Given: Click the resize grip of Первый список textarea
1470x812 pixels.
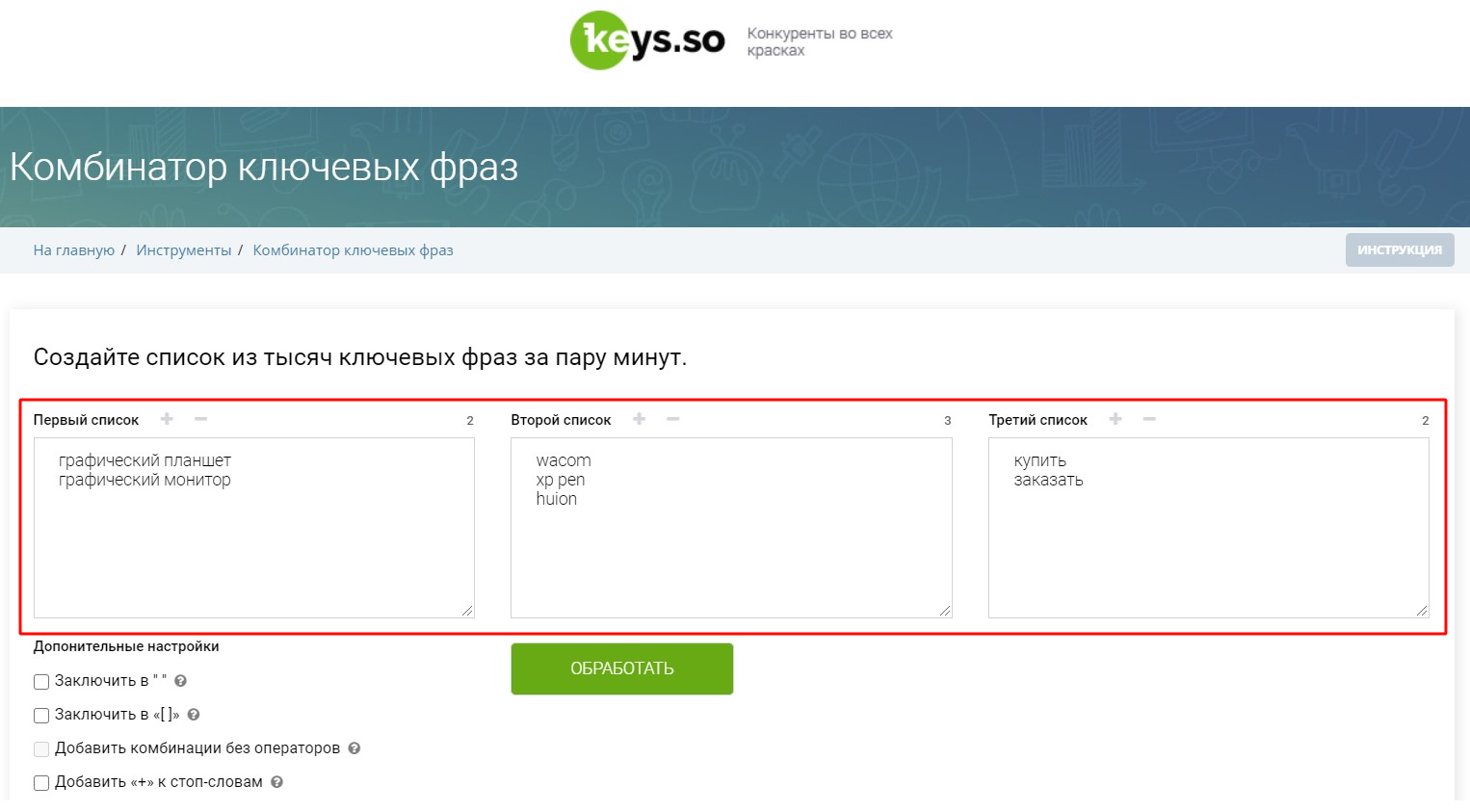Looking at the screenshot, I should [x=467, y=611].
